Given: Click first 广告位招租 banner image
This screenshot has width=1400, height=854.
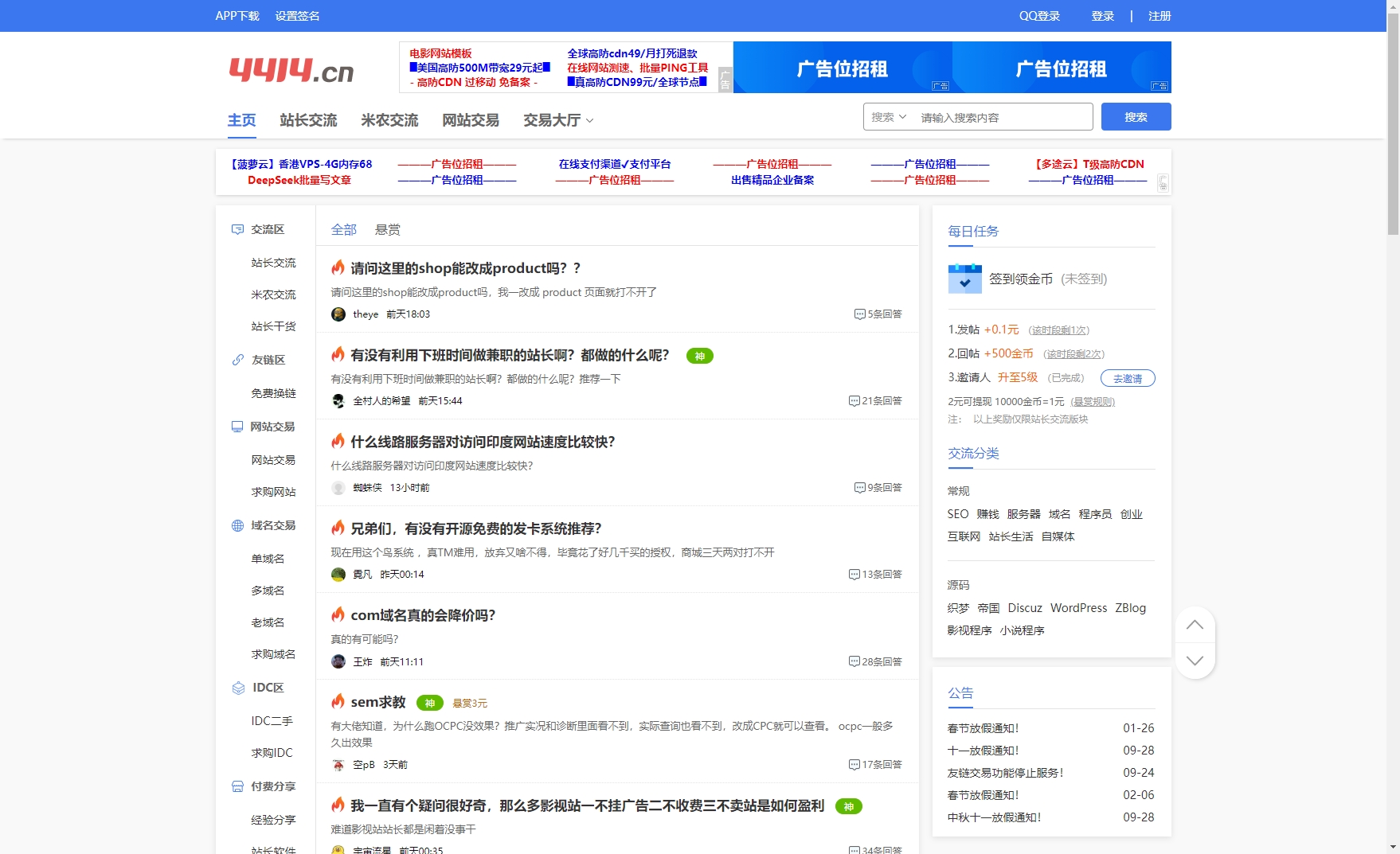Looking at the screenshot, I should pyautogui.click(x=843, y=68).
